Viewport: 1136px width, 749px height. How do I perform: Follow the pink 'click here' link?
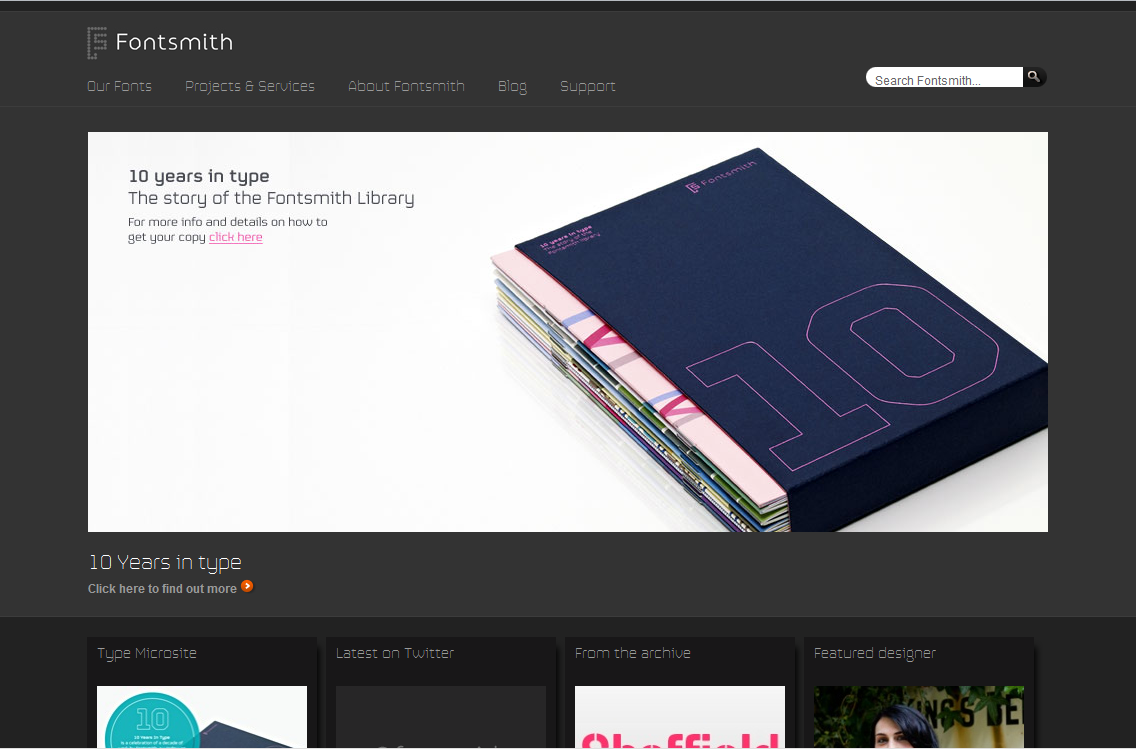(235, 237)
